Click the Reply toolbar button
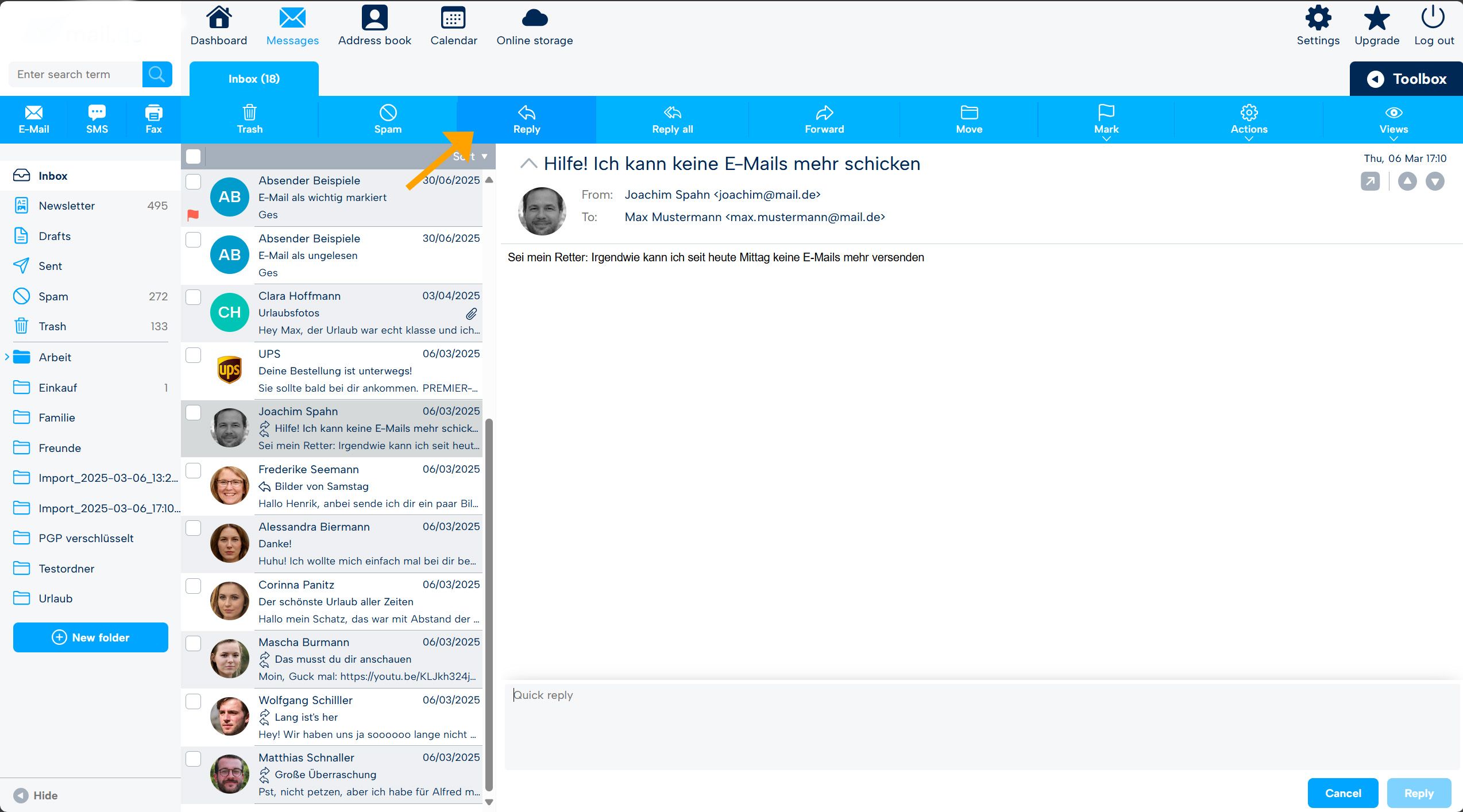The width and height of the screenshot is (1463, 812). point(527,119)
